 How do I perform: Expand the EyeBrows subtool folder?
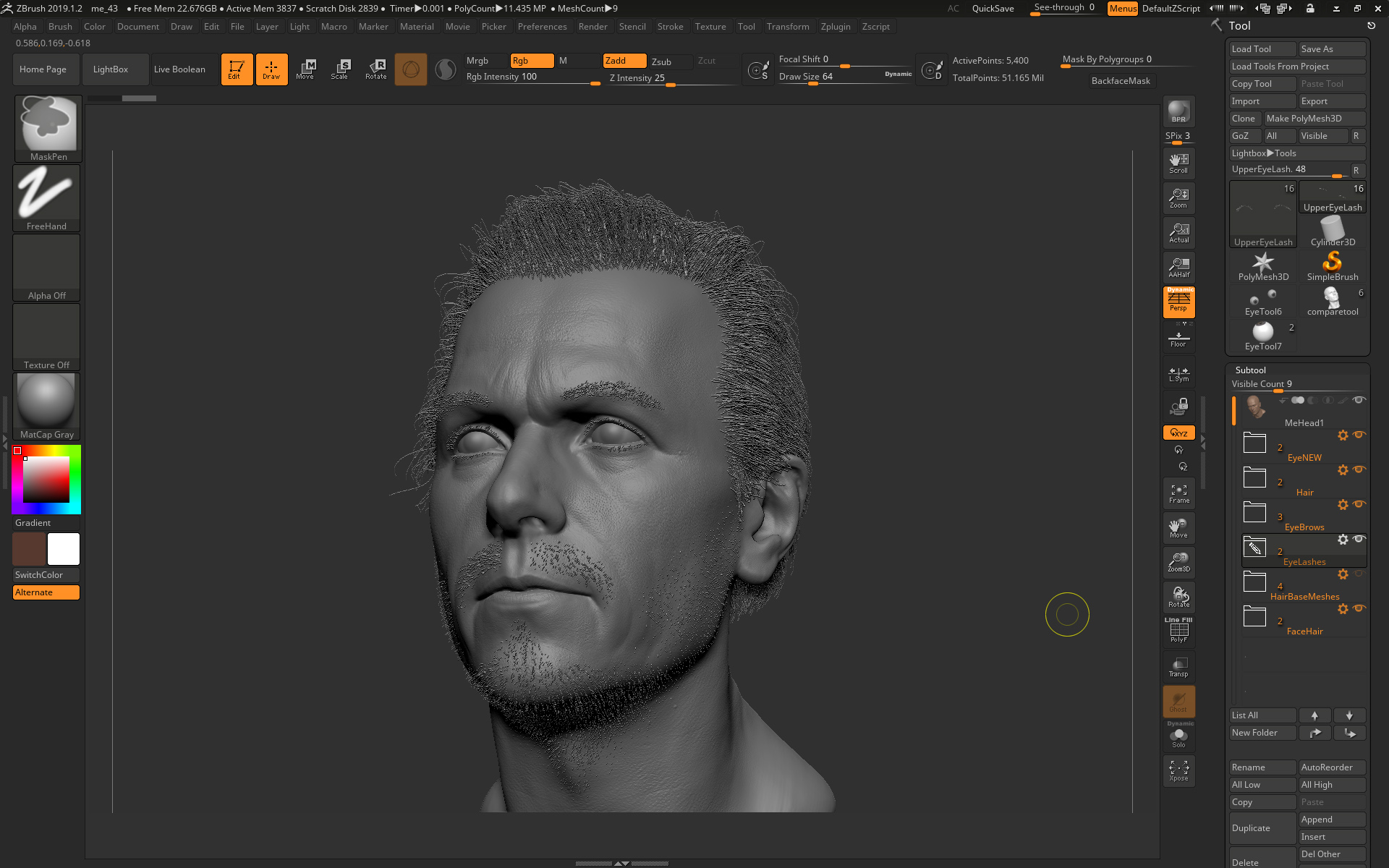(x=1254, y=512)
